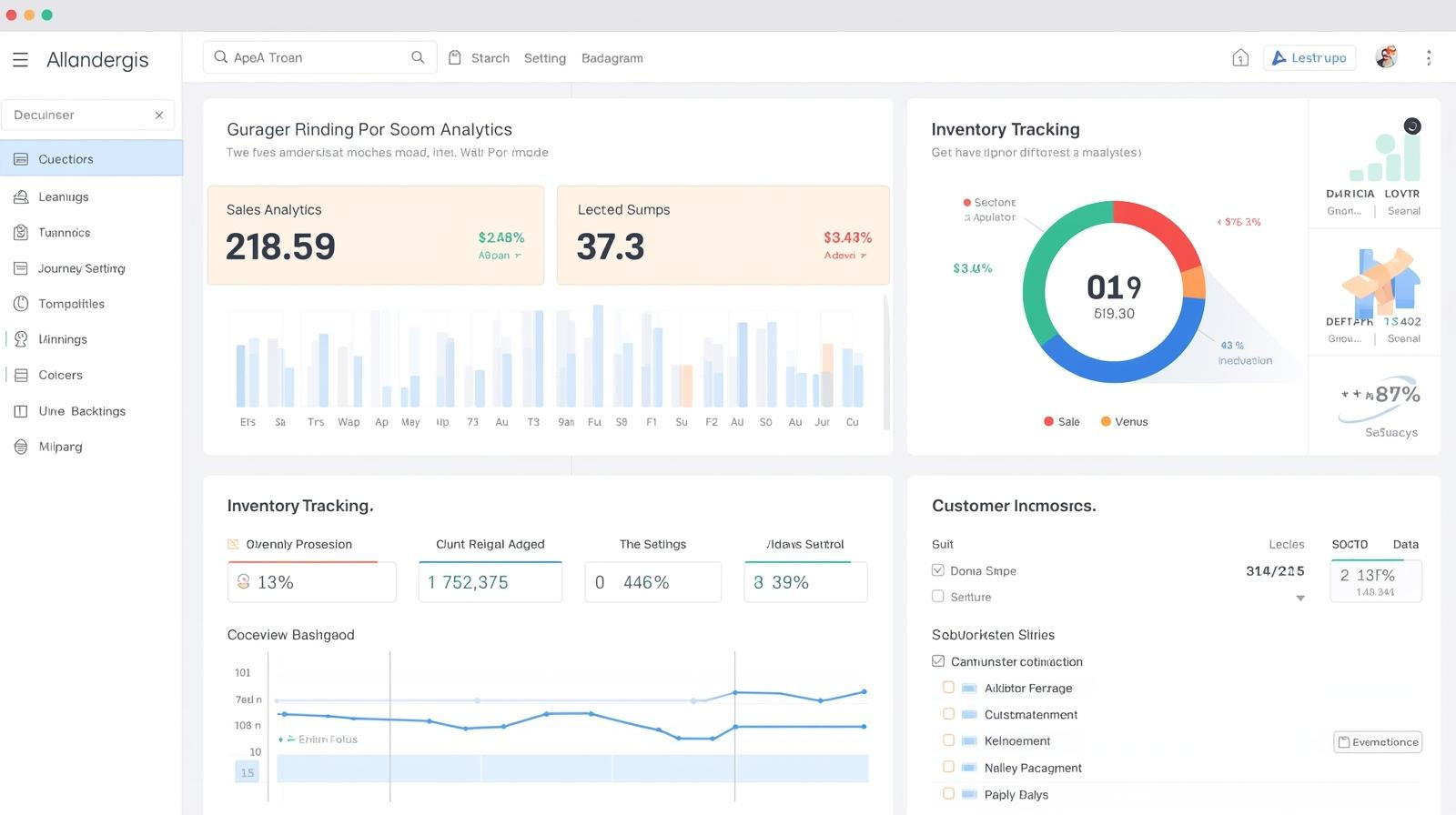Open the Setting menu item
Image resolution: width=1456 pixels, height=815 pixels.
[544, 58]
